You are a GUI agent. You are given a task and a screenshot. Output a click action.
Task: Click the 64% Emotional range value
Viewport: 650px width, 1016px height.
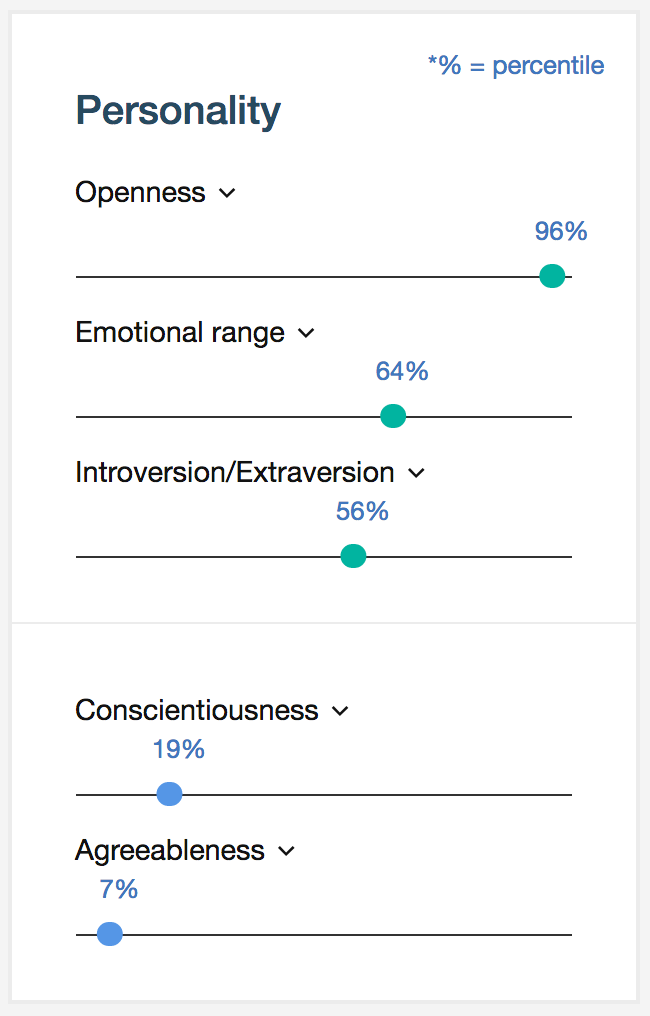[x=402, y=372]
